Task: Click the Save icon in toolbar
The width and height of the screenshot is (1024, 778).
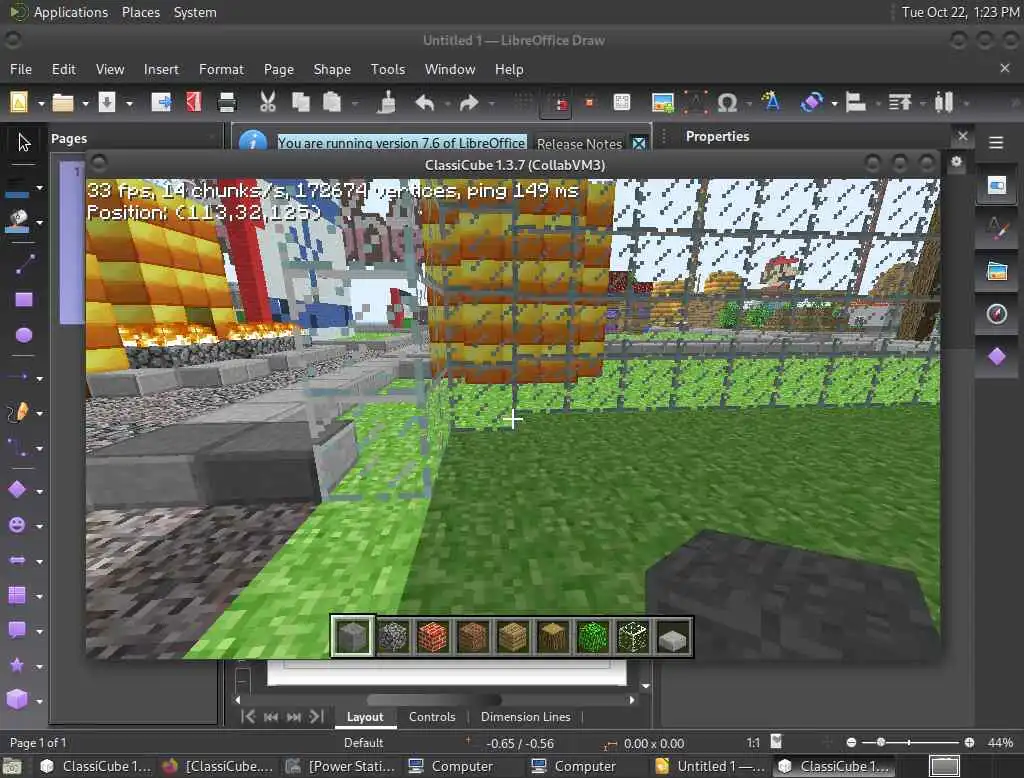Action: 107,103
